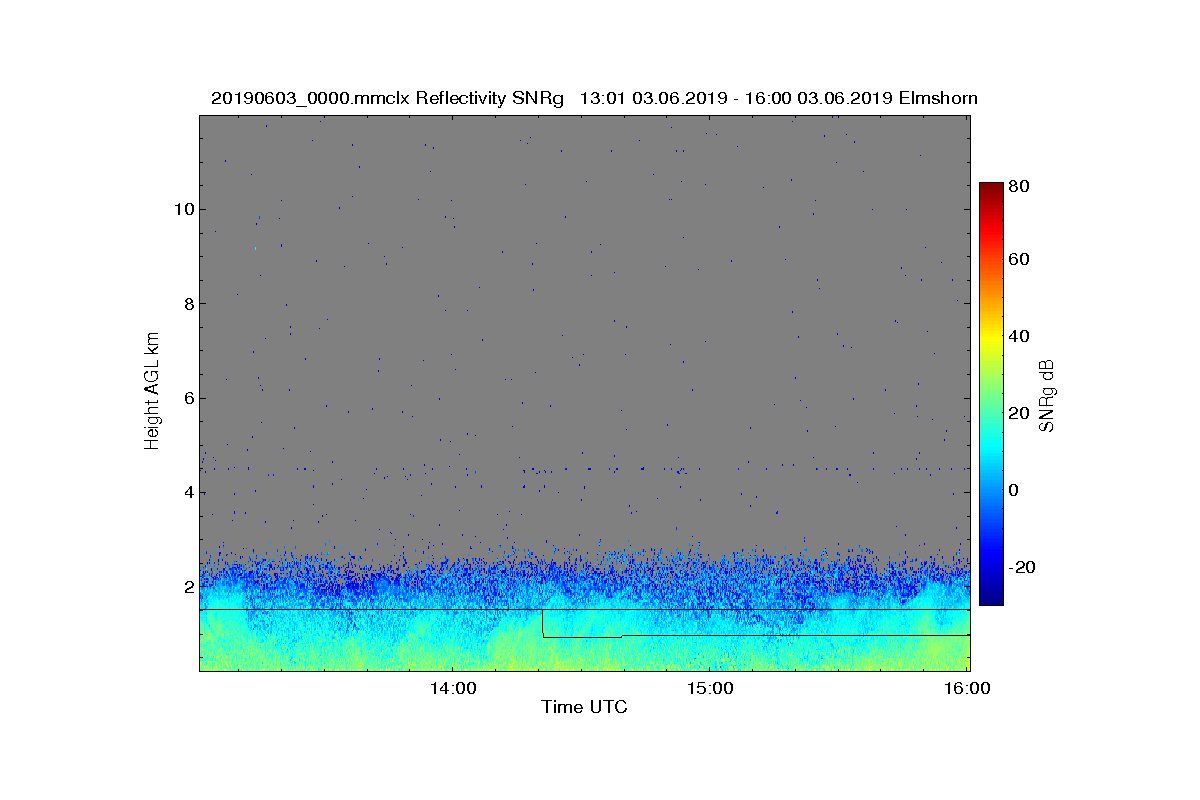Click the 'SNRg dB' colorbar label
This screenshot has width=1200, height=800.
[1048, 395]
